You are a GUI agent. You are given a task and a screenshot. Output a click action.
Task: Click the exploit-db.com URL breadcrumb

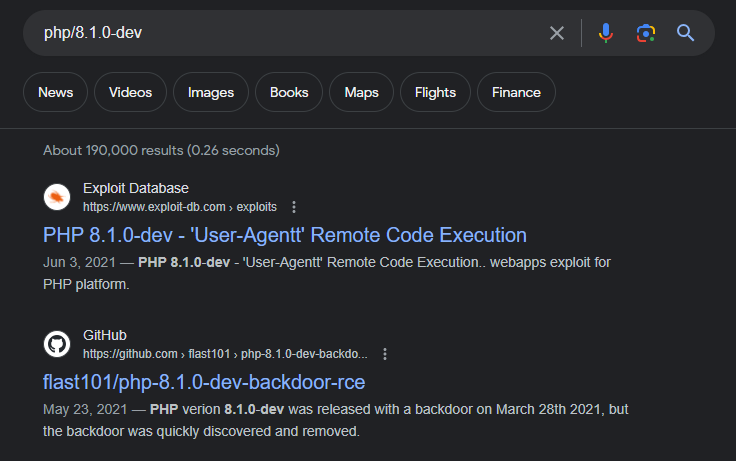point(179,207)
